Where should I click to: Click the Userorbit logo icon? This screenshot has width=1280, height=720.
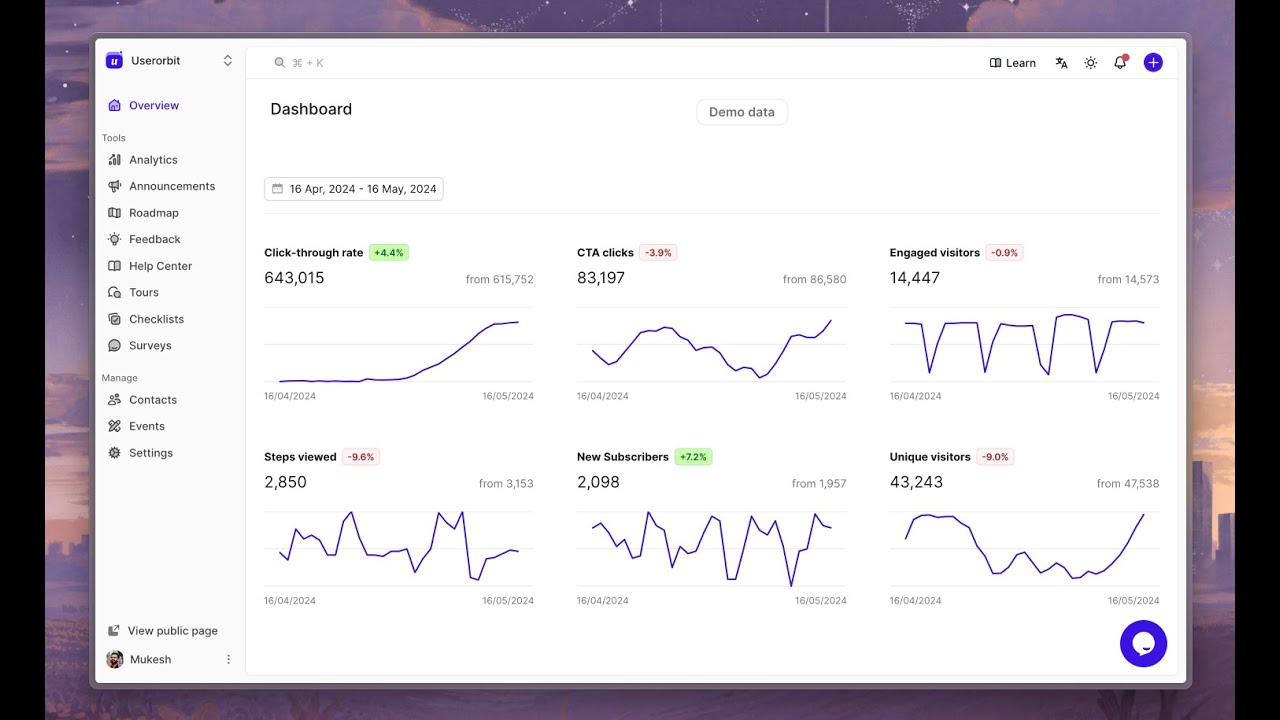click(x=114, y=60)
